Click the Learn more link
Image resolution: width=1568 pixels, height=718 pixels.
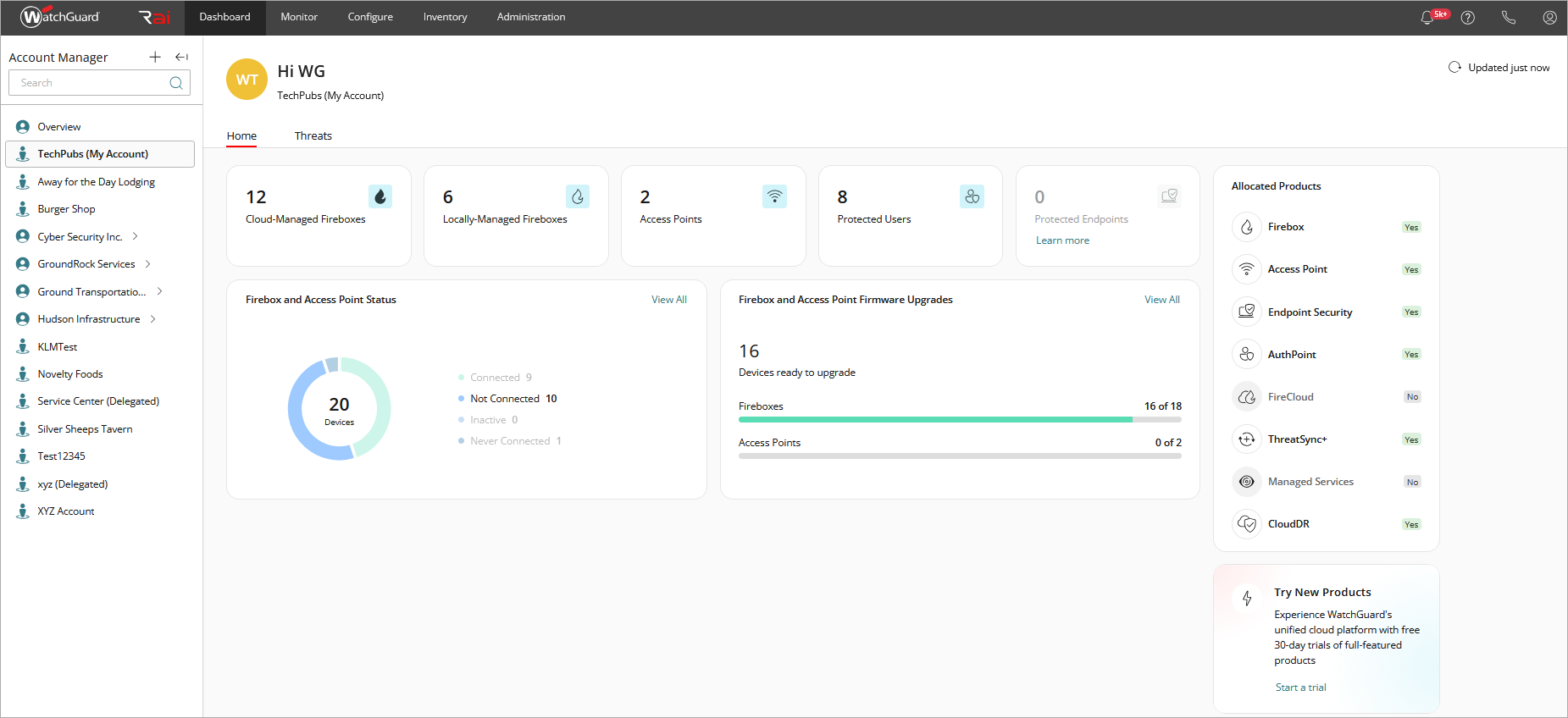coord(1062,240)
